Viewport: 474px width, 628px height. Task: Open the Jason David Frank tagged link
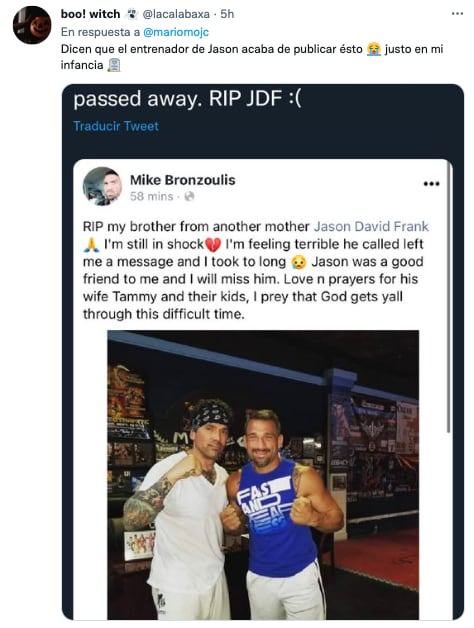coord(371,226)
